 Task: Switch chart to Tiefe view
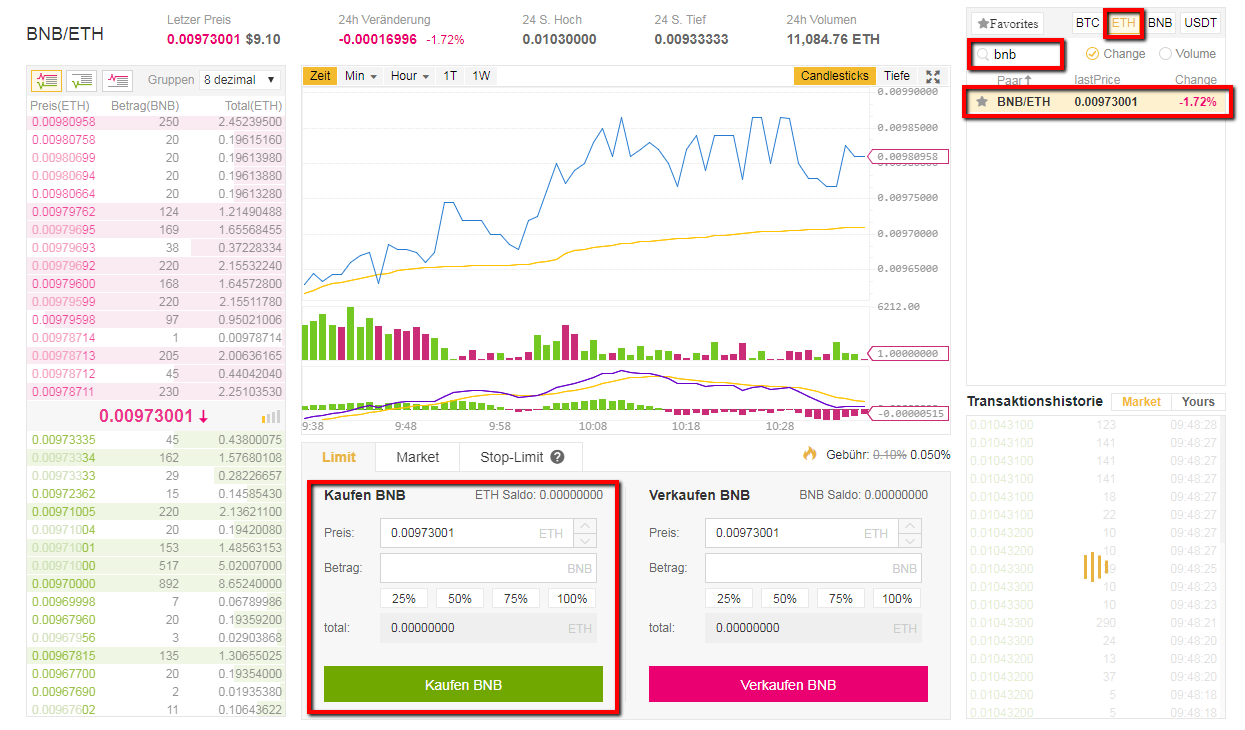click(897, 76)
